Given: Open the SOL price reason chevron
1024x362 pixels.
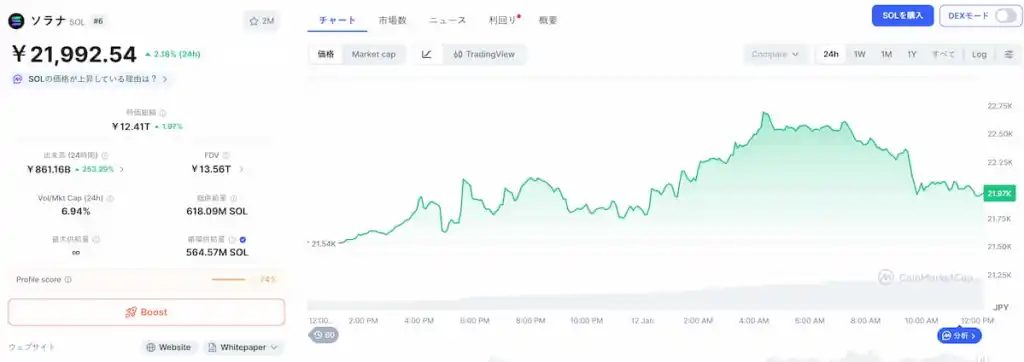Looking at the screenshot, I should point(165,78).
